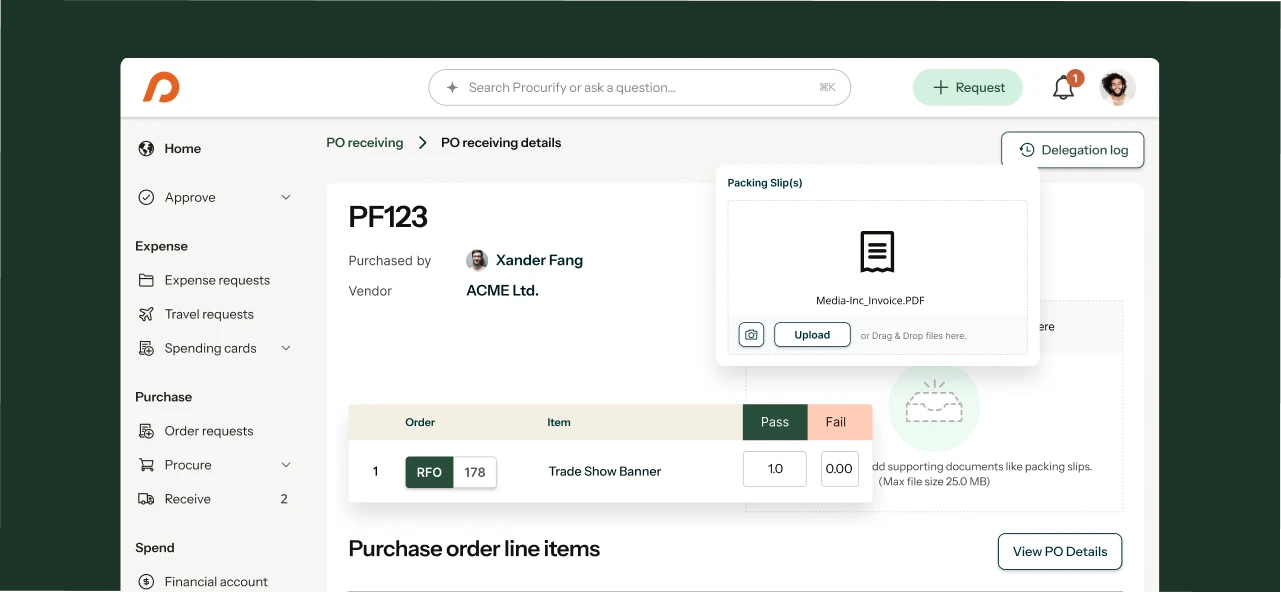Click the plus icon on Request button
This screenshot has width=1281, height=593.
(940, 88)
